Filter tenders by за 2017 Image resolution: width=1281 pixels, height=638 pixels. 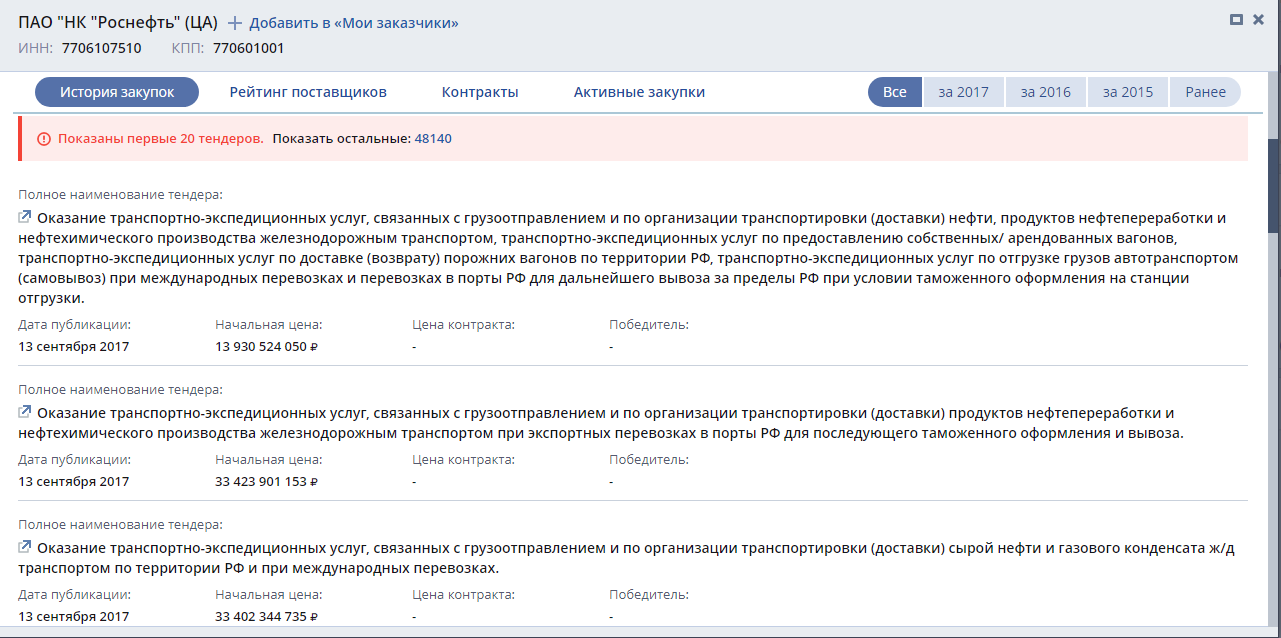pos(963,92)
